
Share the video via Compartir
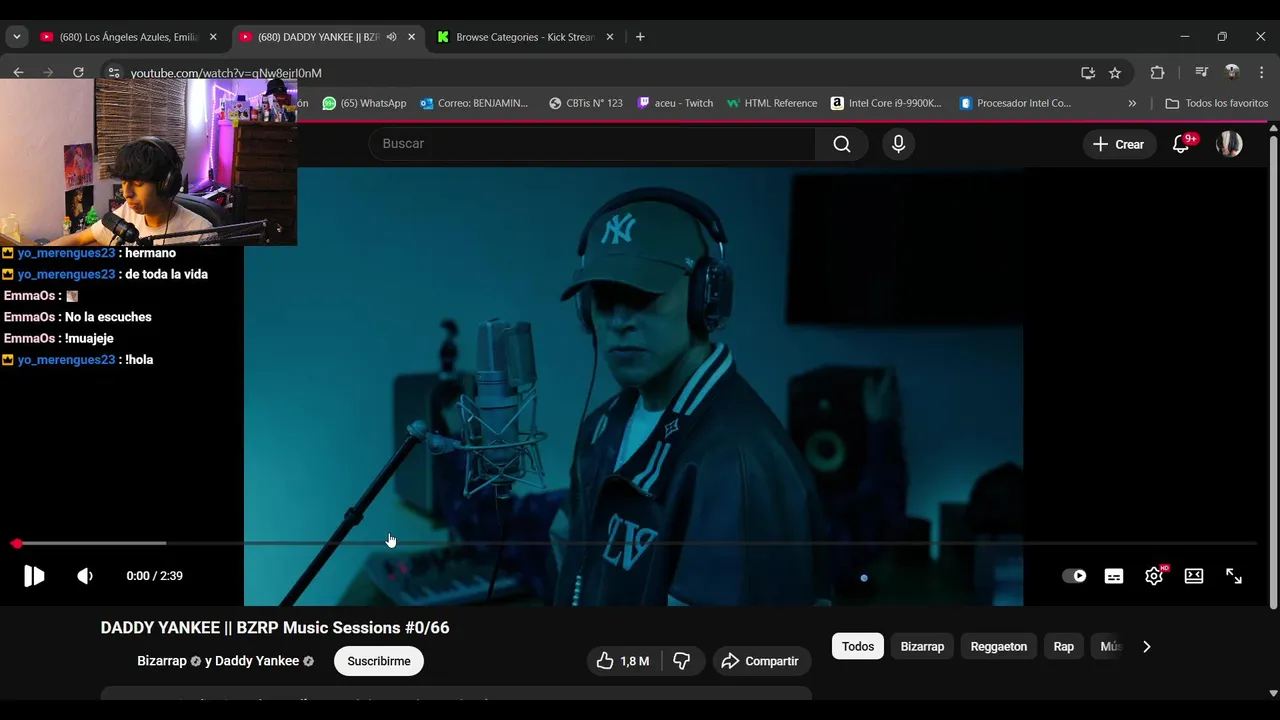[761, 661]
